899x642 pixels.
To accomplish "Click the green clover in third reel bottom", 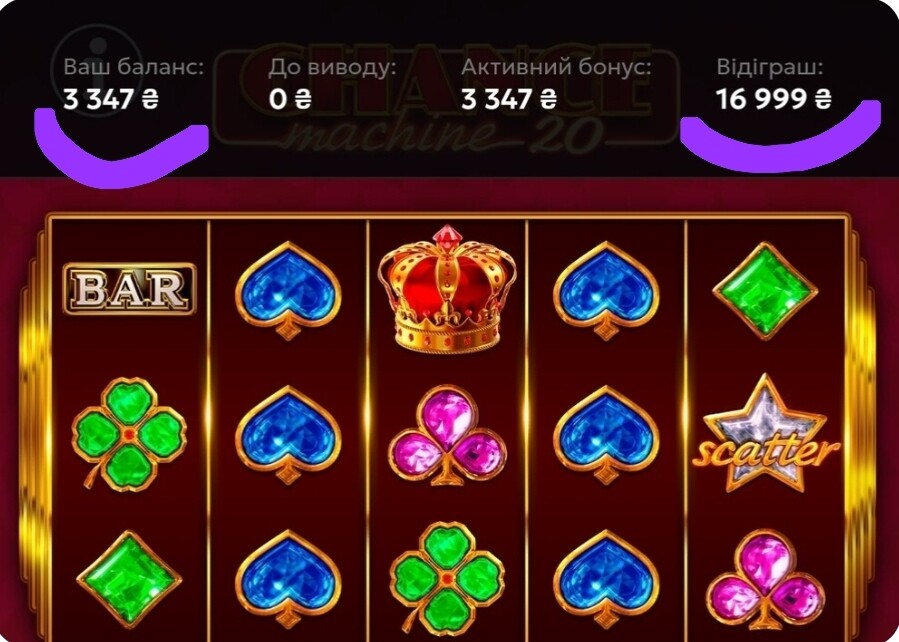I will click(x=447, y=578).
